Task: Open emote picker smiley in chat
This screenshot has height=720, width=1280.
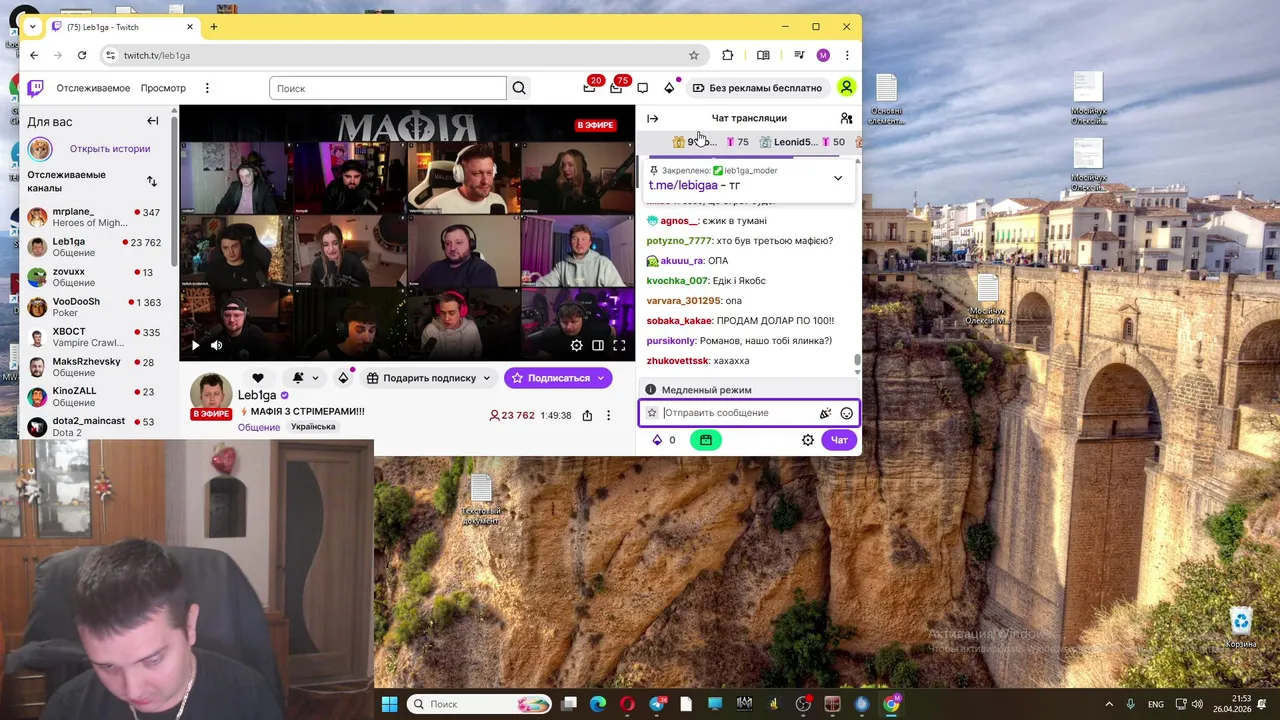Action: pos(847,413)
